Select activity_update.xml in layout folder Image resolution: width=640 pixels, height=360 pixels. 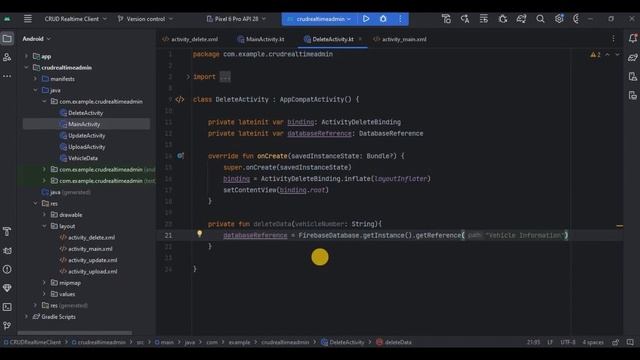click(x=89, y=260)
